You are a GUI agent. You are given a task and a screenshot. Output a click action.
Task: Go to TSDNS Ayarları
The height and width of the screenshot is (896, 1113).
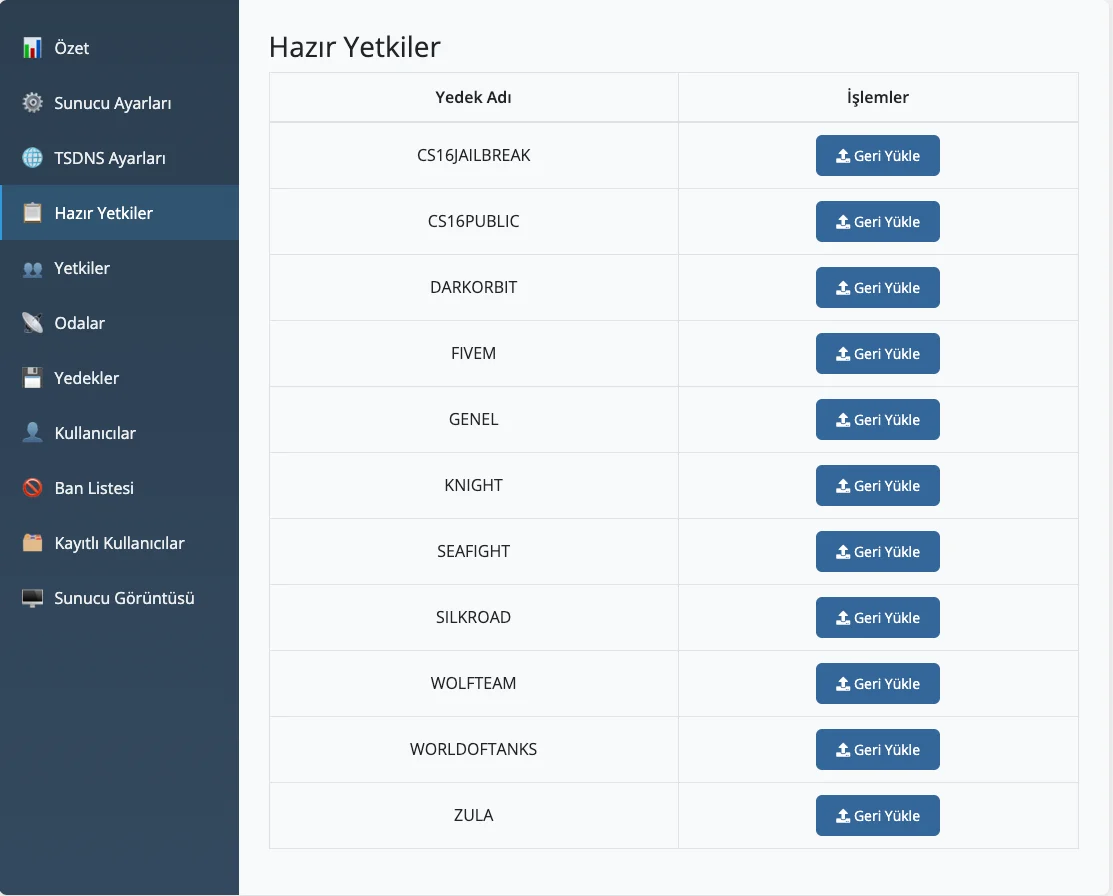(x=119, y=158)
